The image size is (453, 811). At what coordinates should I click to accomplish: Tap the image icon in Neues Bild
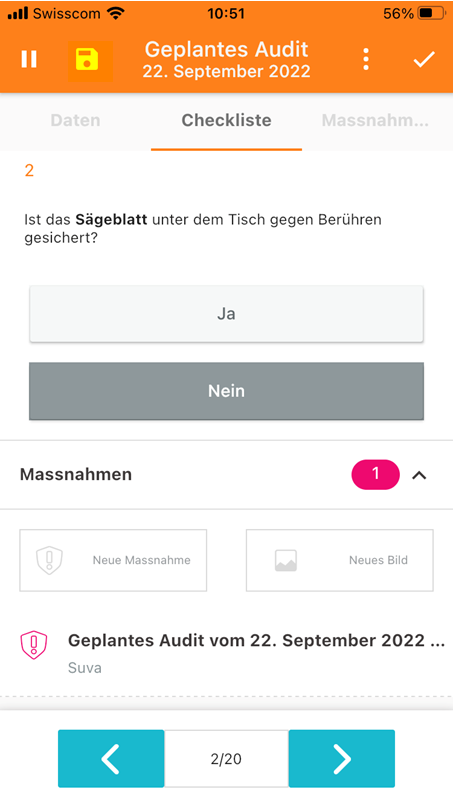click(286, 561)
